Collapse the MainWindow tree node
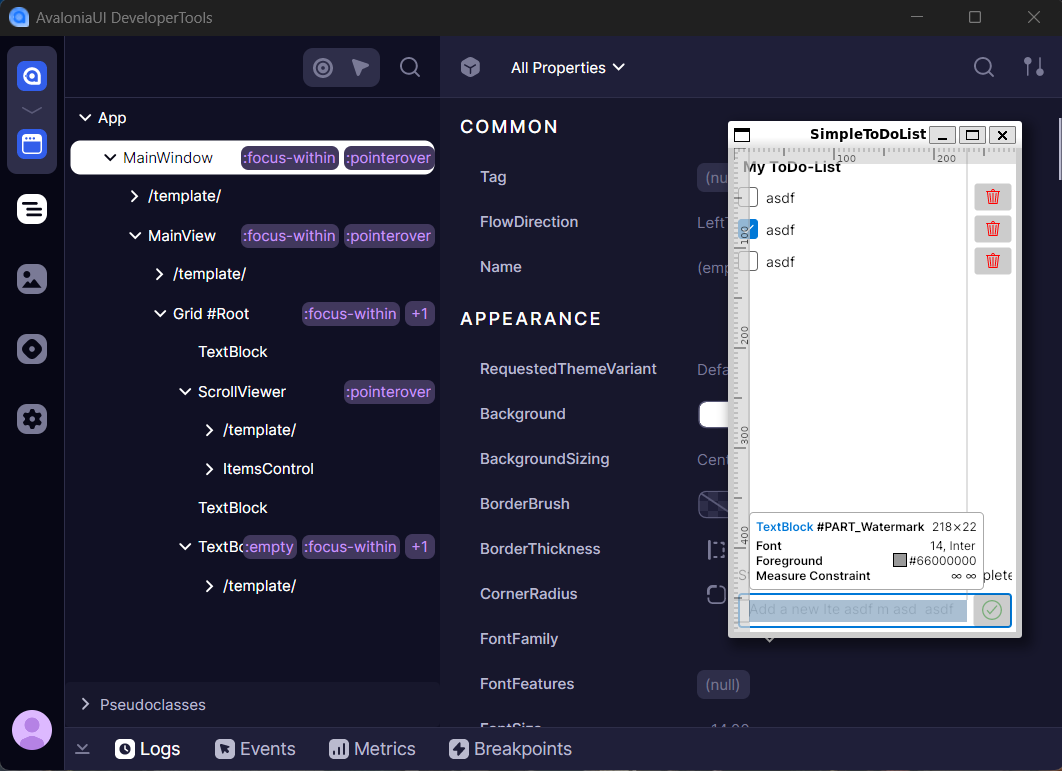This screenshot has height=771, width=1062. (x=110, y=157)
